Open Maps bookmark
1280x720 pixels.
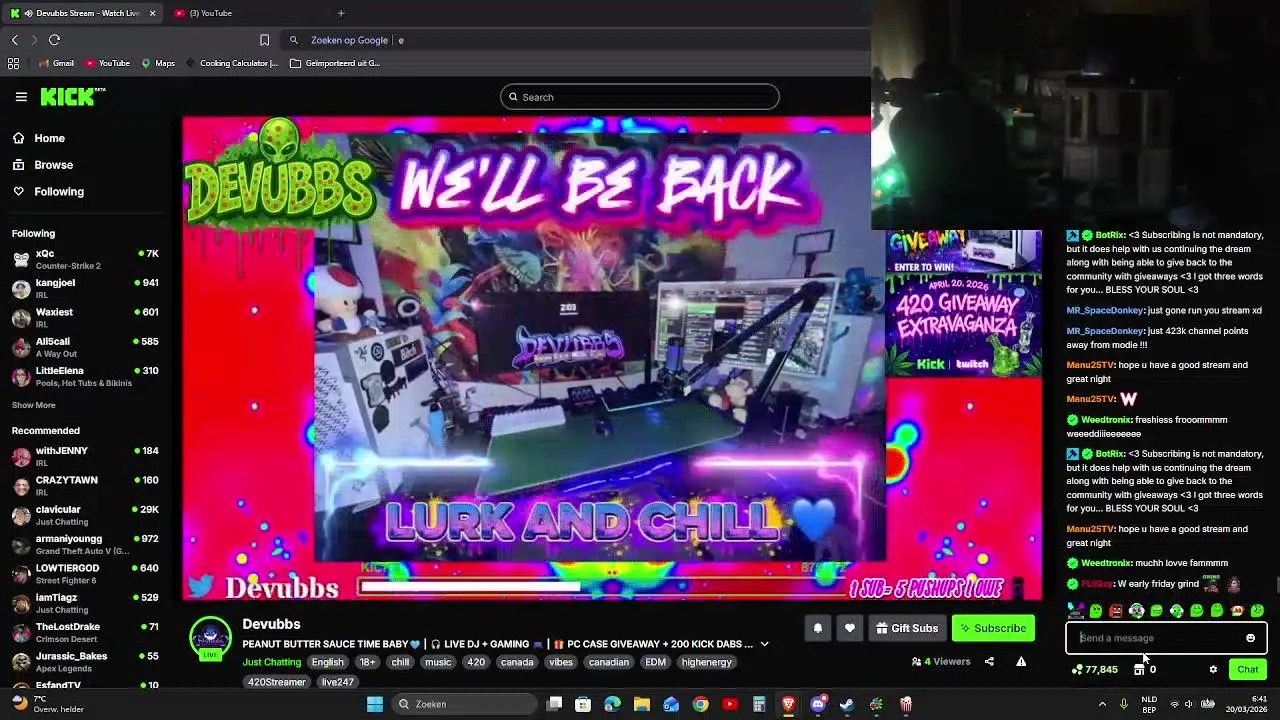[x=158, y=63]
